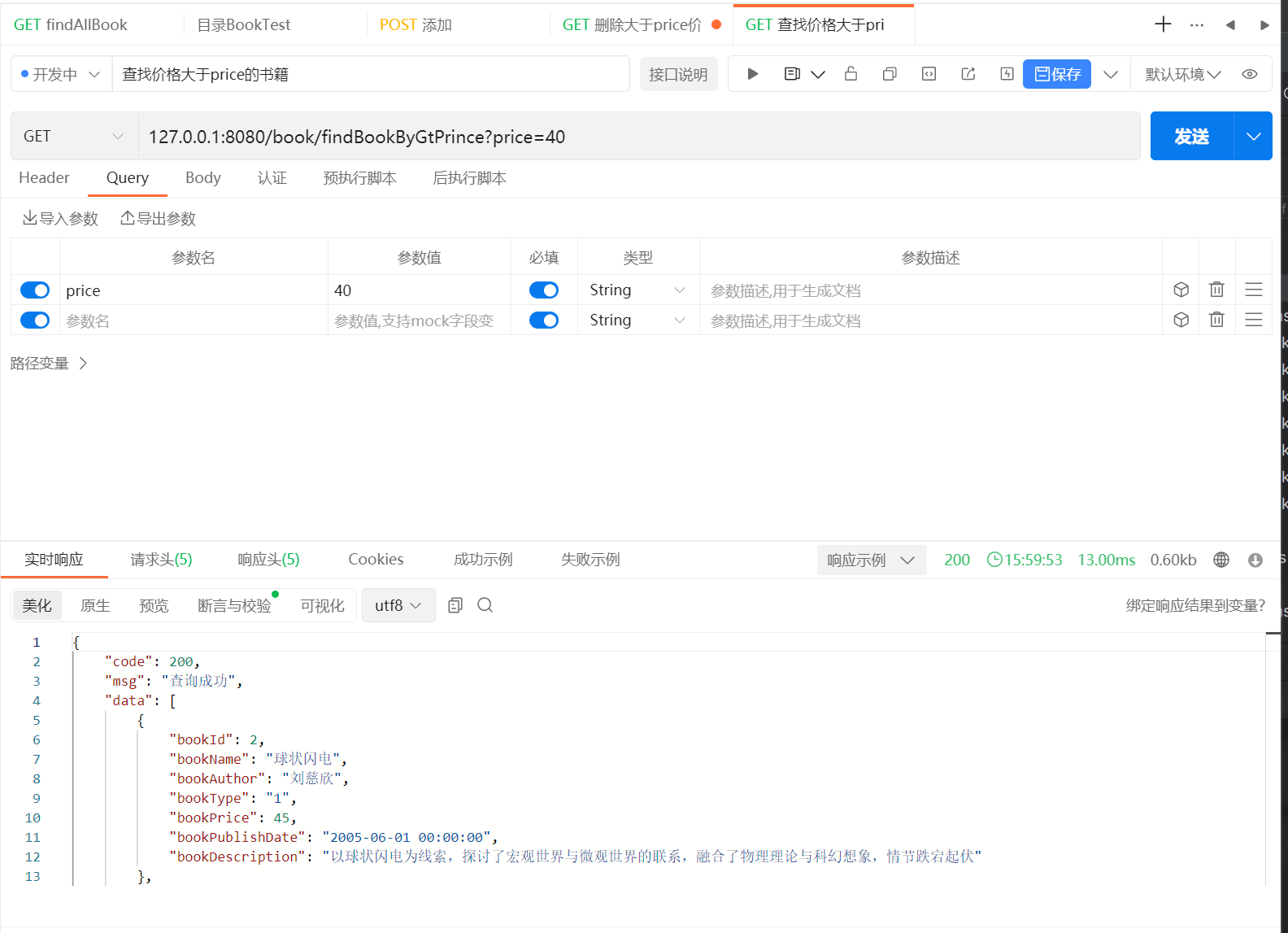Click the lightning bolt icon in toolbar
The width and height of the screenshot is (1288, 933).
pos(1007,74)
